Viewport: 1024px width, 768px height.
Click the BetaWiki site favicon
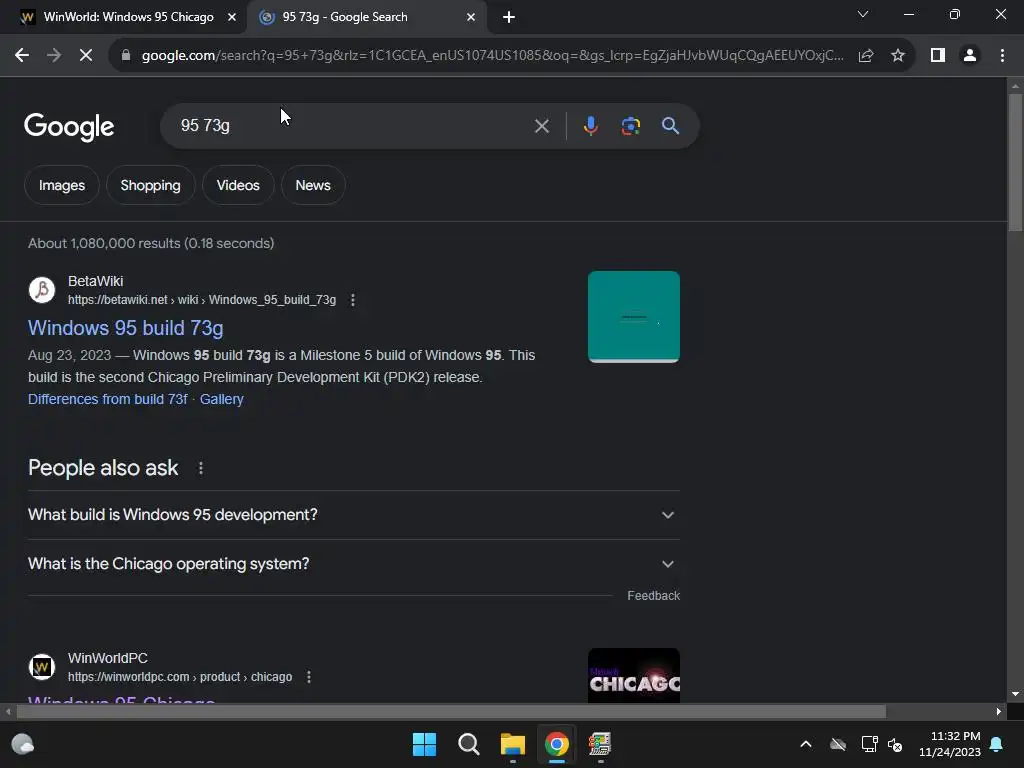point(42,289)
